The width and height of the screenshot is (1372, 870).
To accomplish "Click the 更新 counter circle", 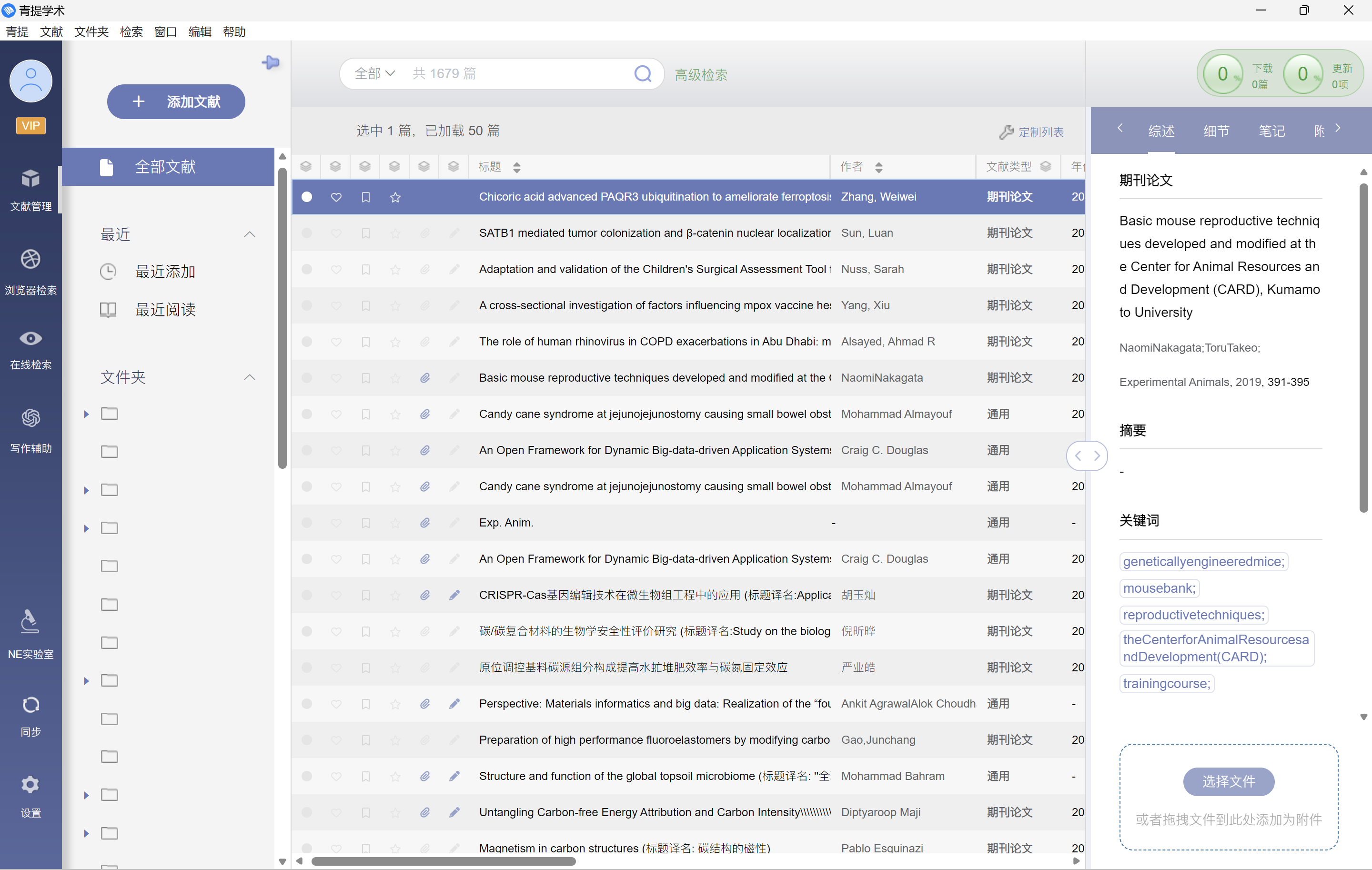I will [1302, 73].
